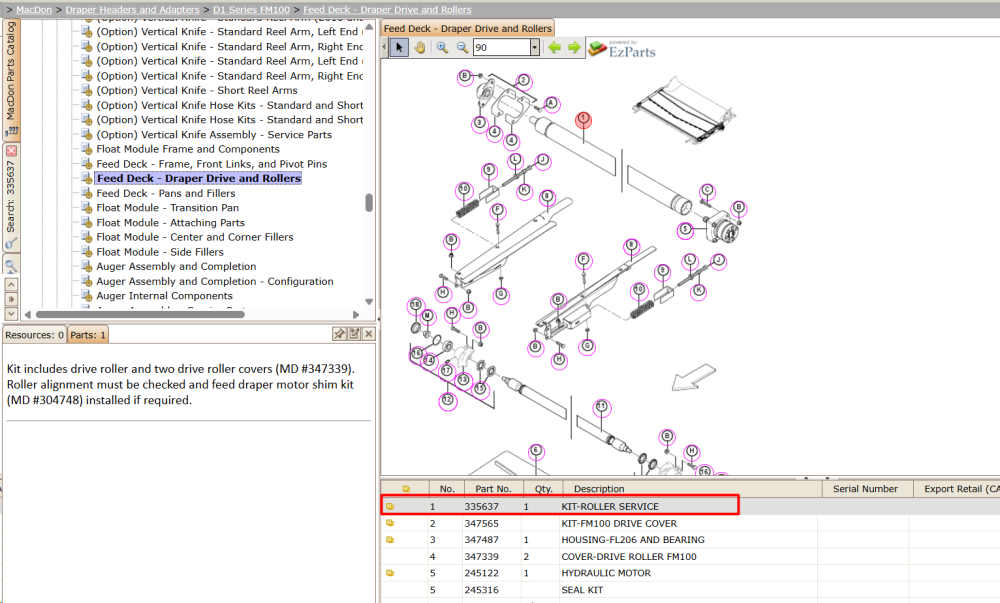This screenshot has width=1000, height=603.
Task: Follow the D1 Series FM100 breadcrumb link
Action: (x=251, y=10)
